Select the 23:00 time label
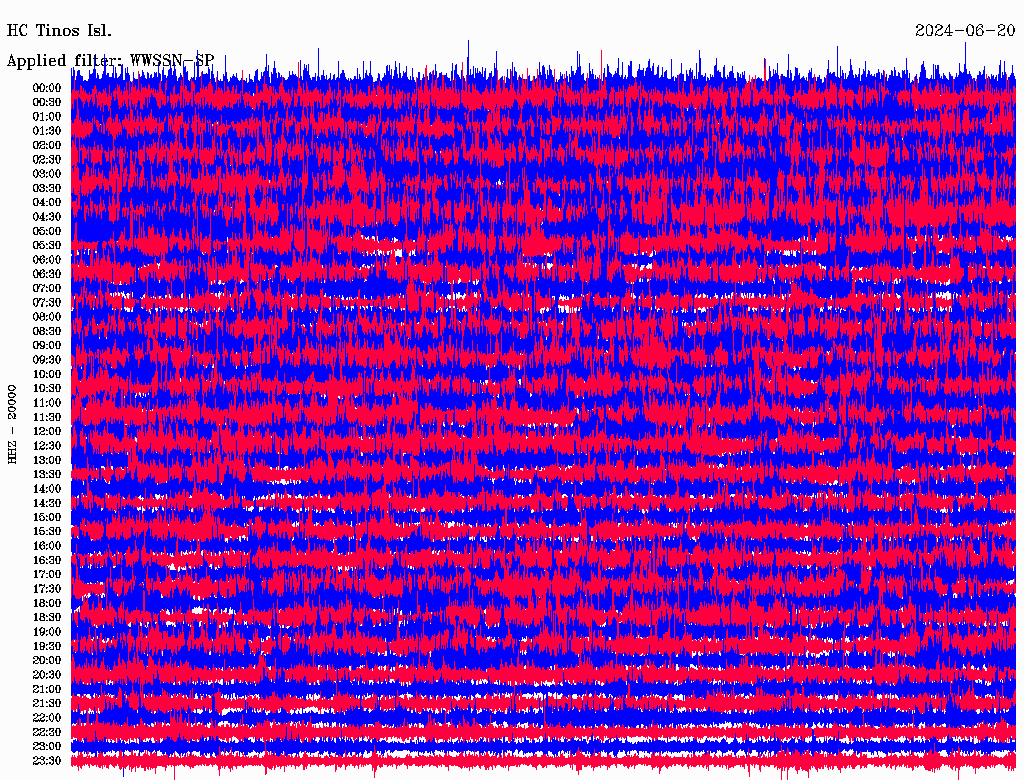The height and width of the screenshot is (780, 1024). point(47,747)
